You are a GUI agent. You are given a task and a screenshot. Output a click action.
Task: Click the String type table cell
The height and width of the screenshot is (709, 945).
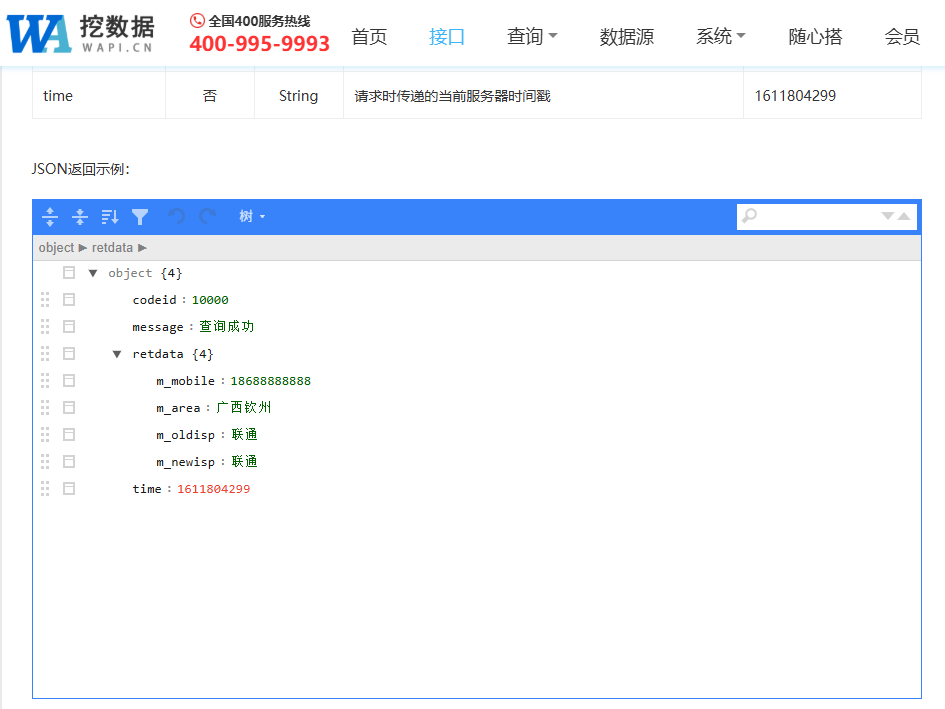click(299, 95)
